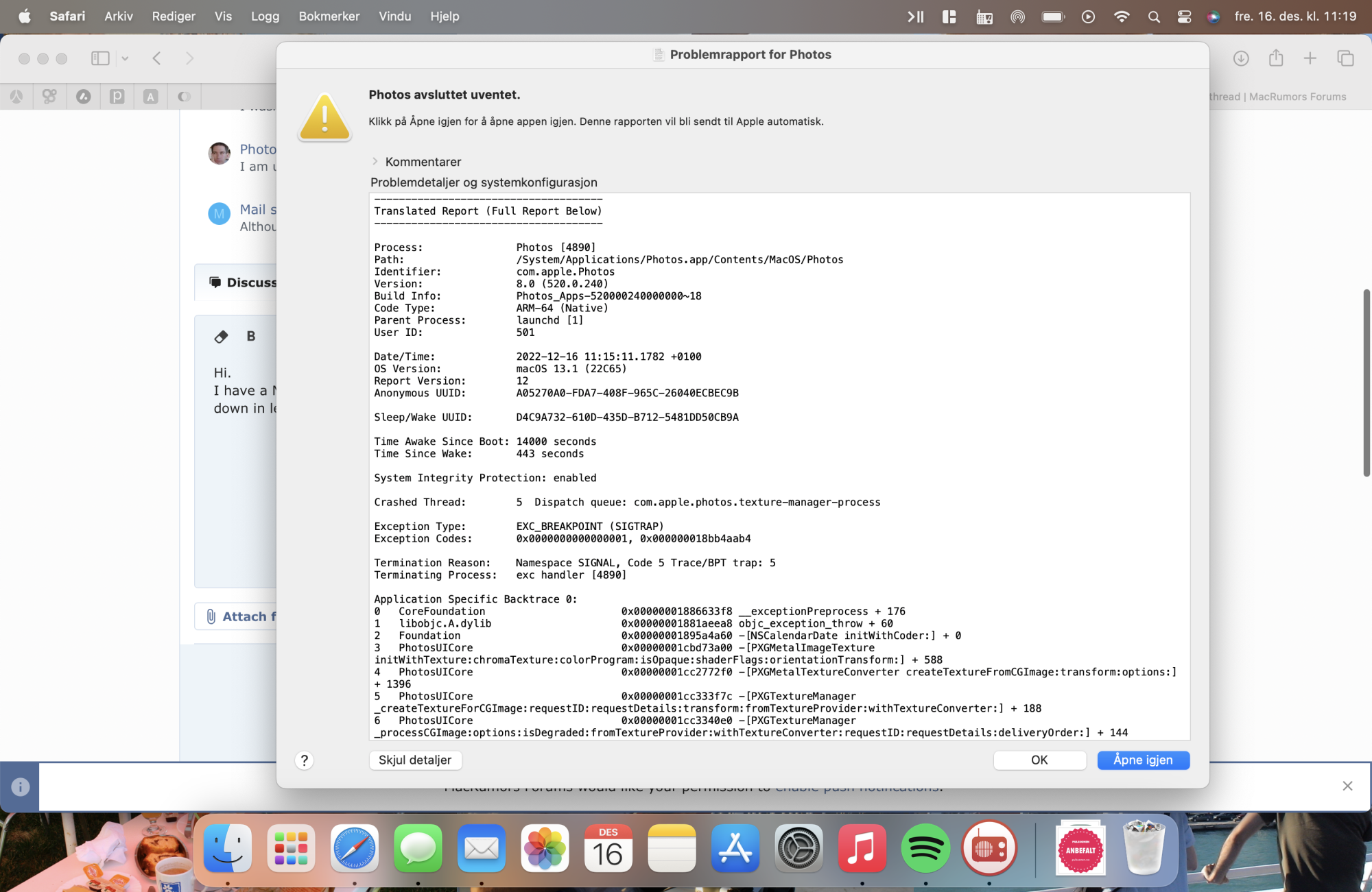1372x892 pixels.
Task: Click the Åpne igjen button
Action: [x=1143, y=760]
